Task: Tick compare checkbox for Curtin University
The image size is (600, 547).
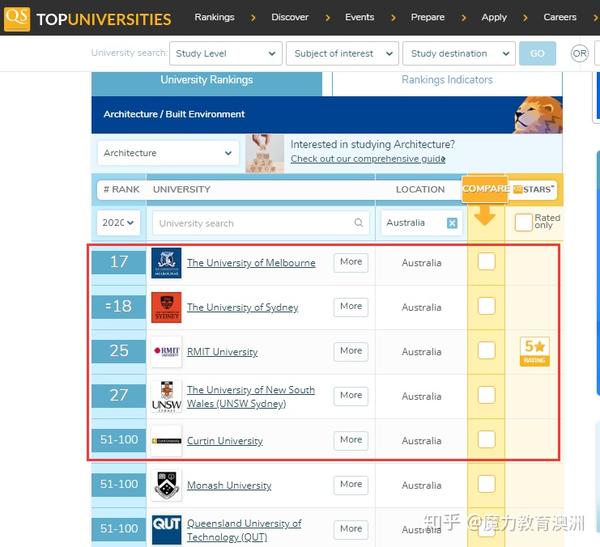Action: click(486, 439)
